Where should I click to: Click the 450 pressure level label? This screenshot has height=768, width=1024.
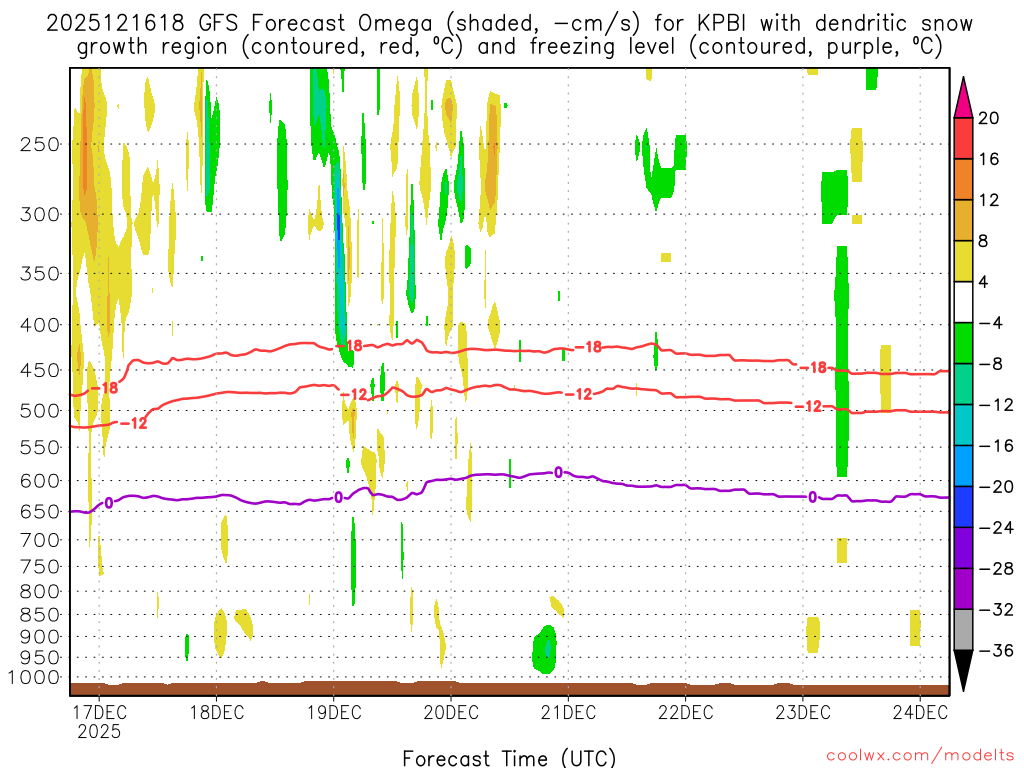tap(40, 370)
